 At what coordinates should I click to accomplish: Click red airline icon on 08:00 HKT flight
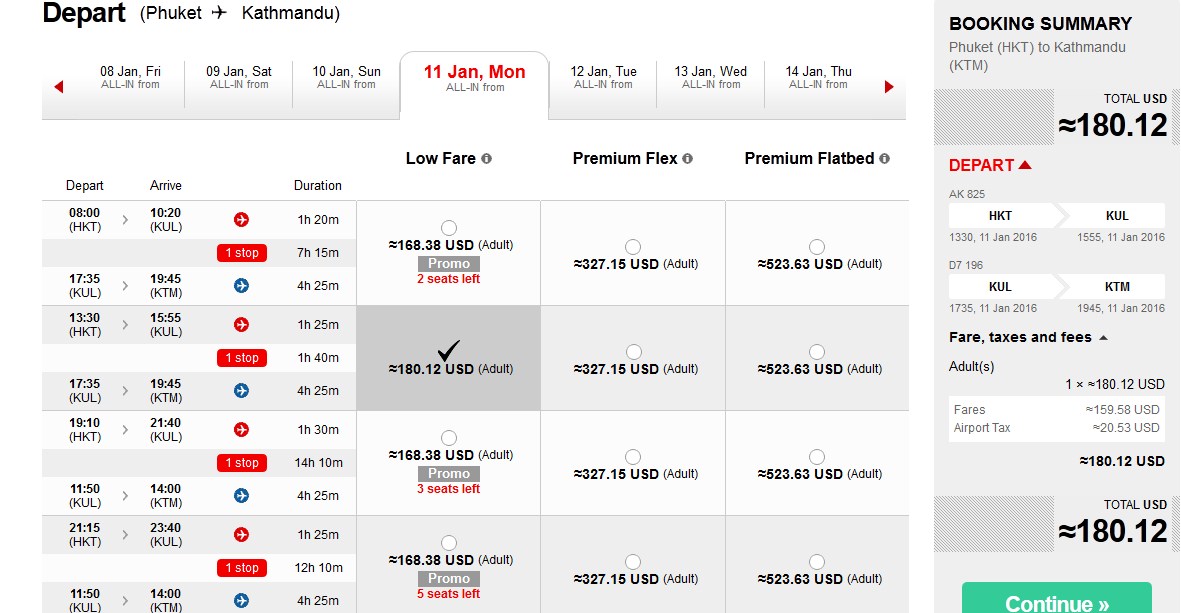(241, 220)
